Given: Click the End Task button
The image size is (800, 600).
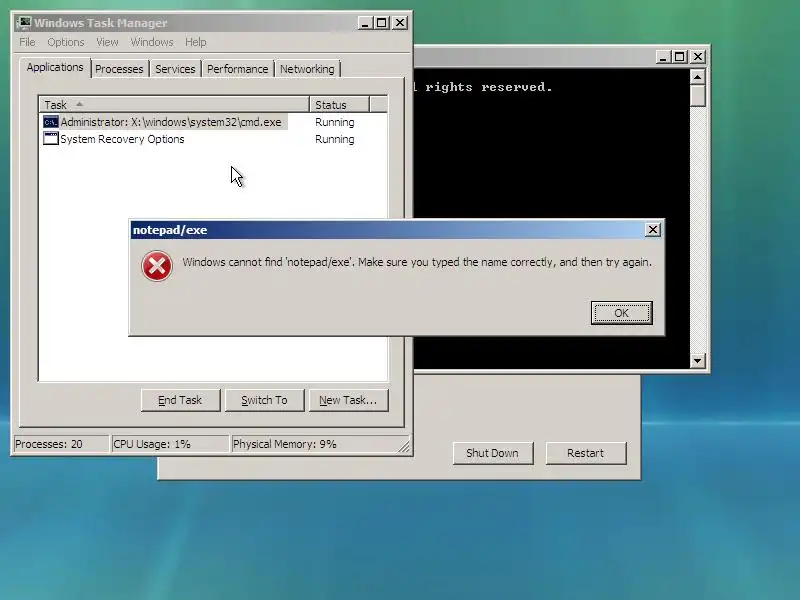Looking at the screenshot, I should tap(180, 400).
